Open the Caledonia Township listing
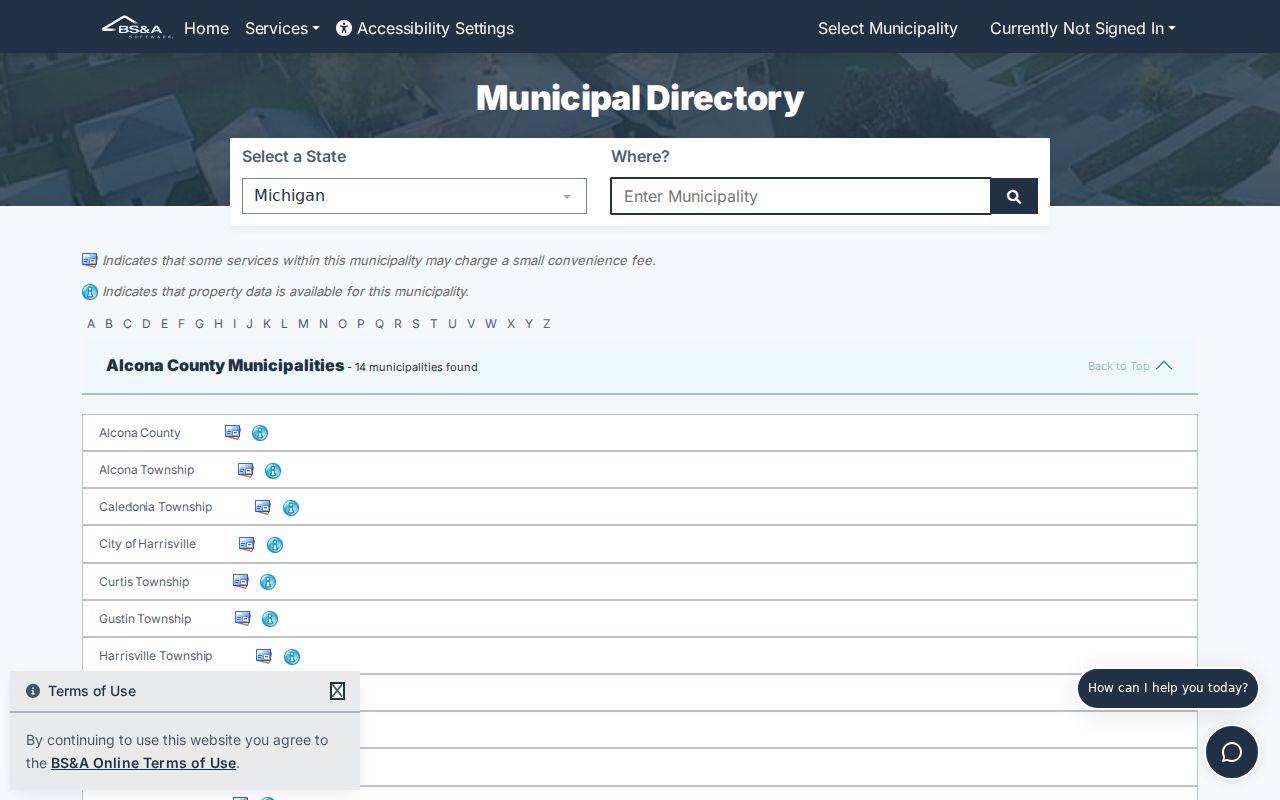 (156, 507)
